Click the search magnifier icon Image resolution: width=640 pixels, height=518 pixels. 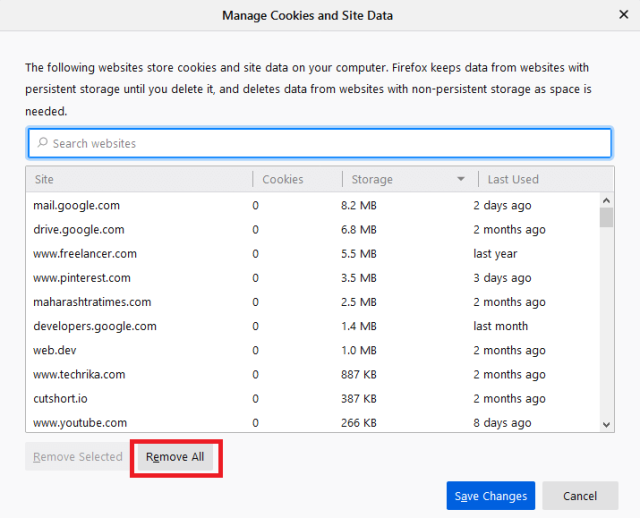click(x=42, y=142)
